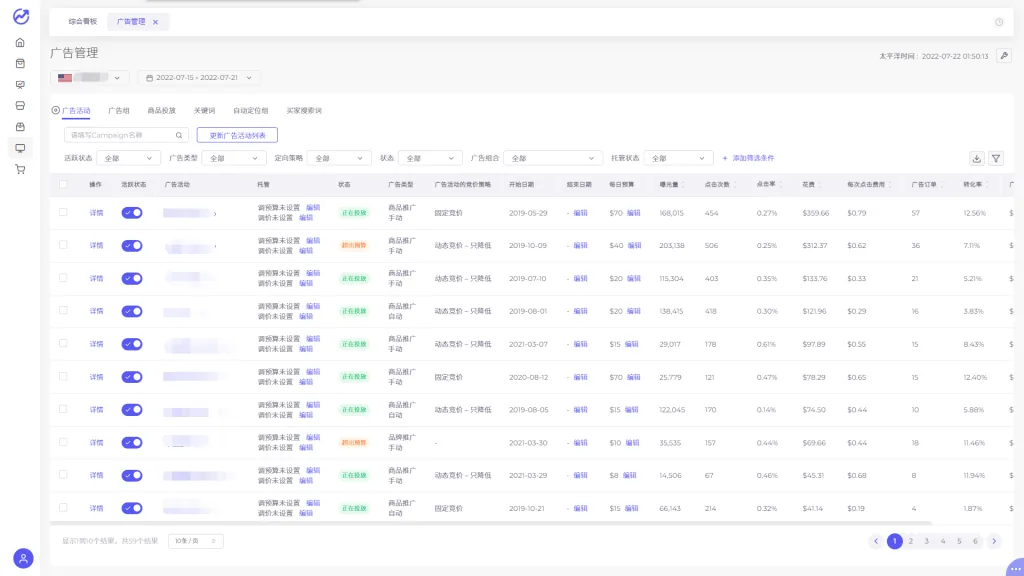Open the date range 2022-07-15 picker
Image resolution: width=1024 pixels, height=576 pixels.
click(x=199, y=78)
